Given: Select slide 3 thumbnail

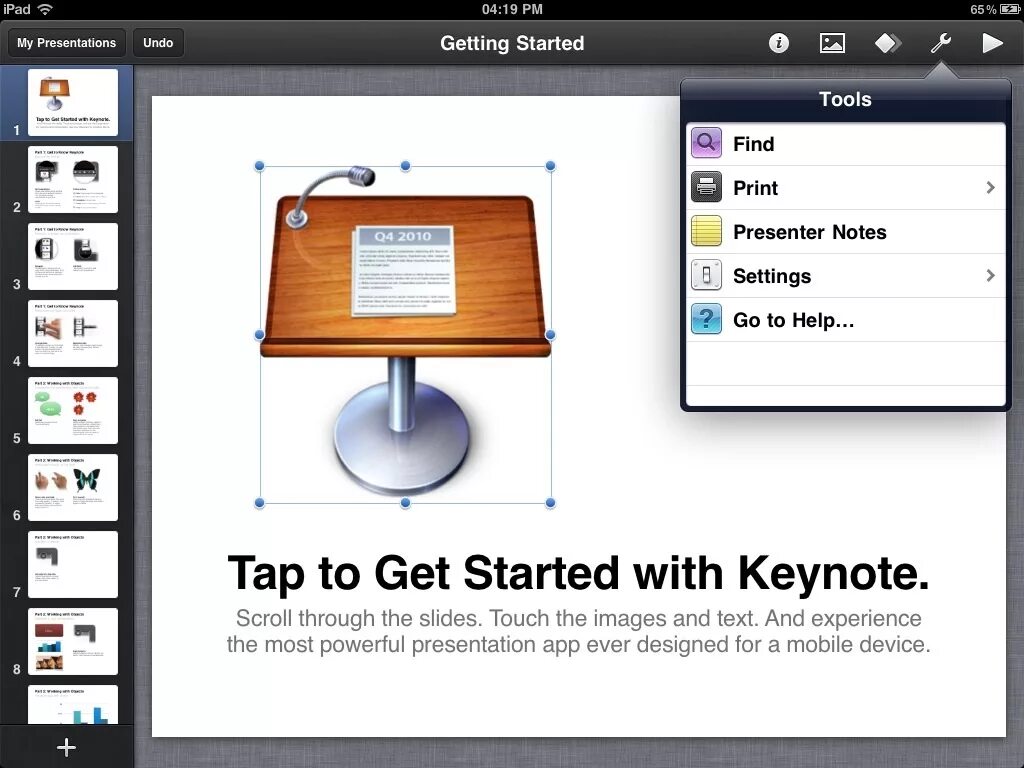Looking at the screenshot, I should pos(72,256).
